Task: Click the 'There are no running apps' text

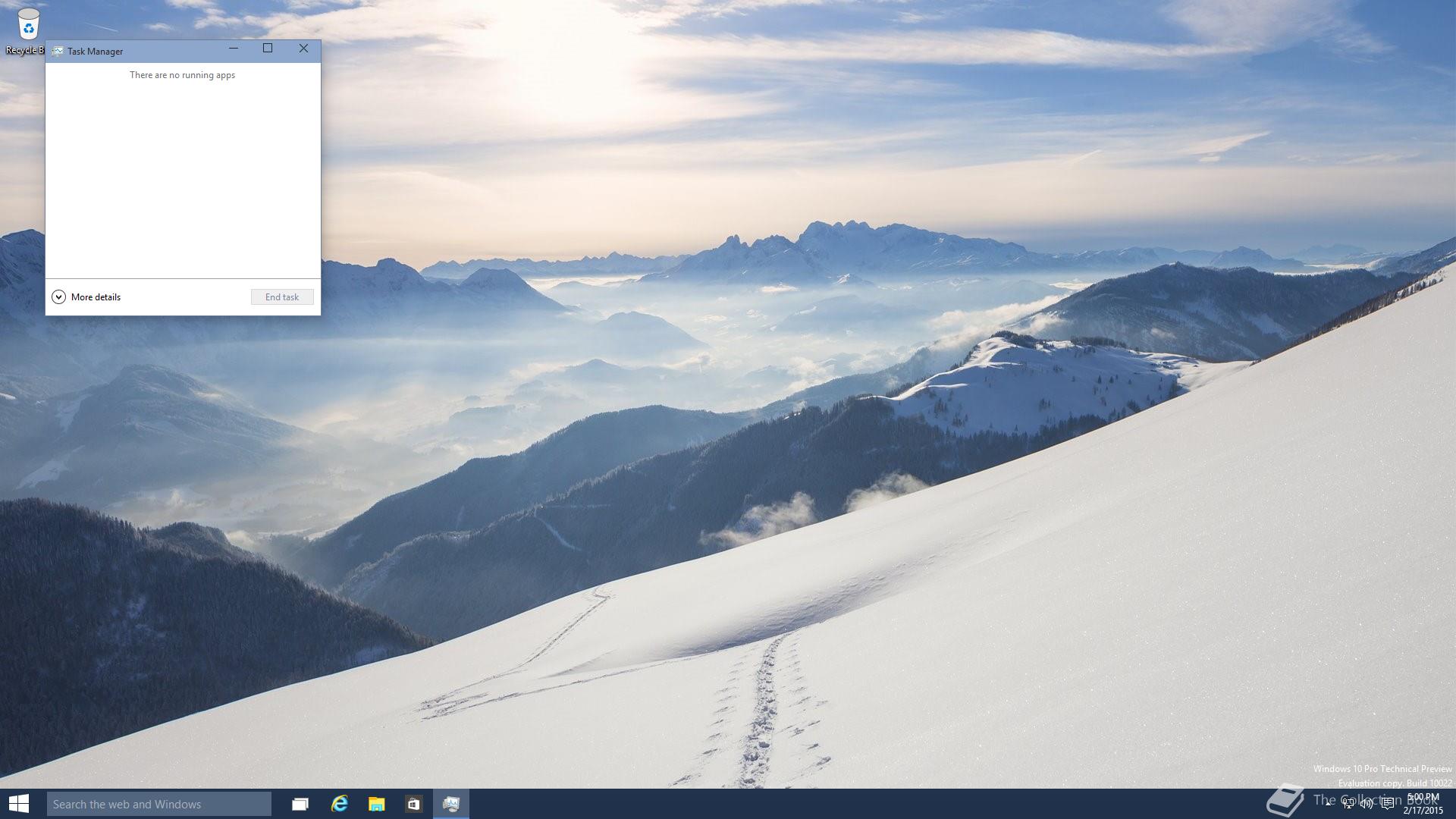Action: pyautogui.click(x=182, y=75)
